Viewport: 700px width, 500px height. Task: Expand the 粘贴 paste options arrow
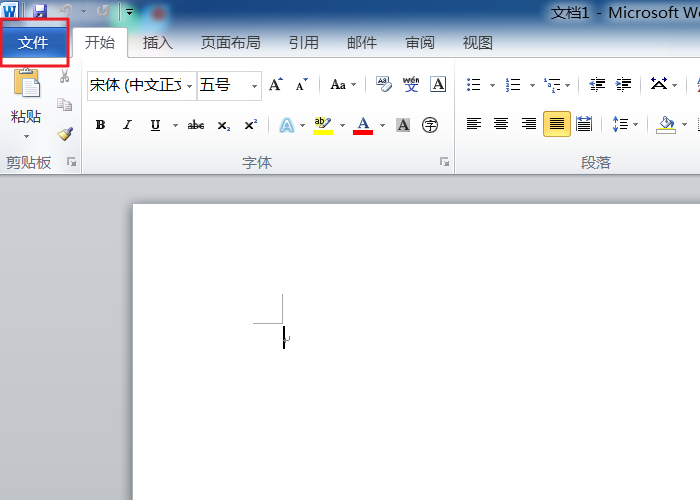coord(26,136)
